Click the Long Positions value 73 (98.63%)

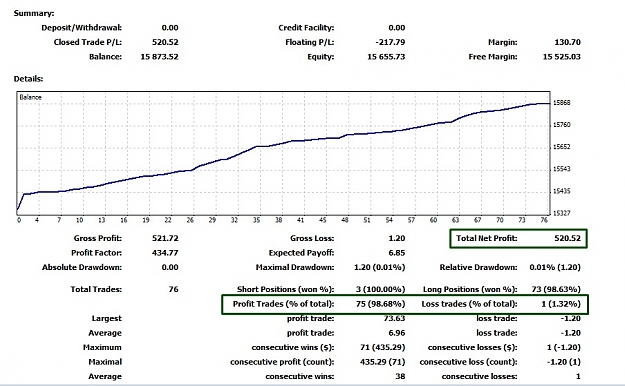pyautogui.click(x=556, y=289)
